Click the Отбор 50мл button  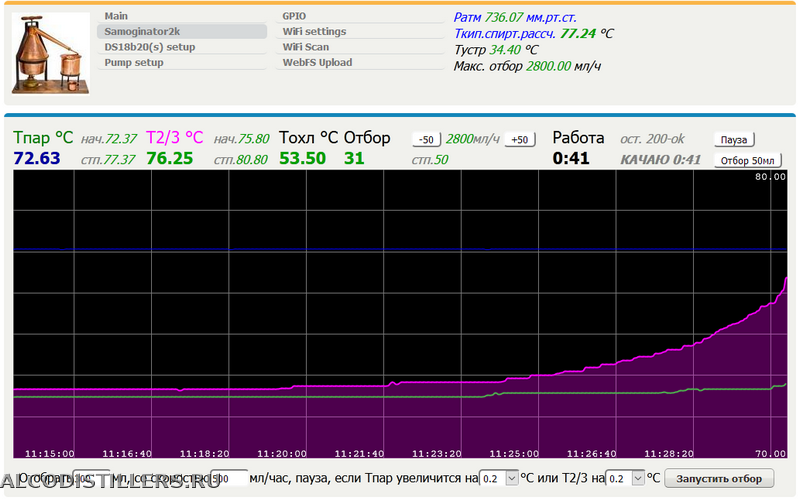tap(747, 160)
